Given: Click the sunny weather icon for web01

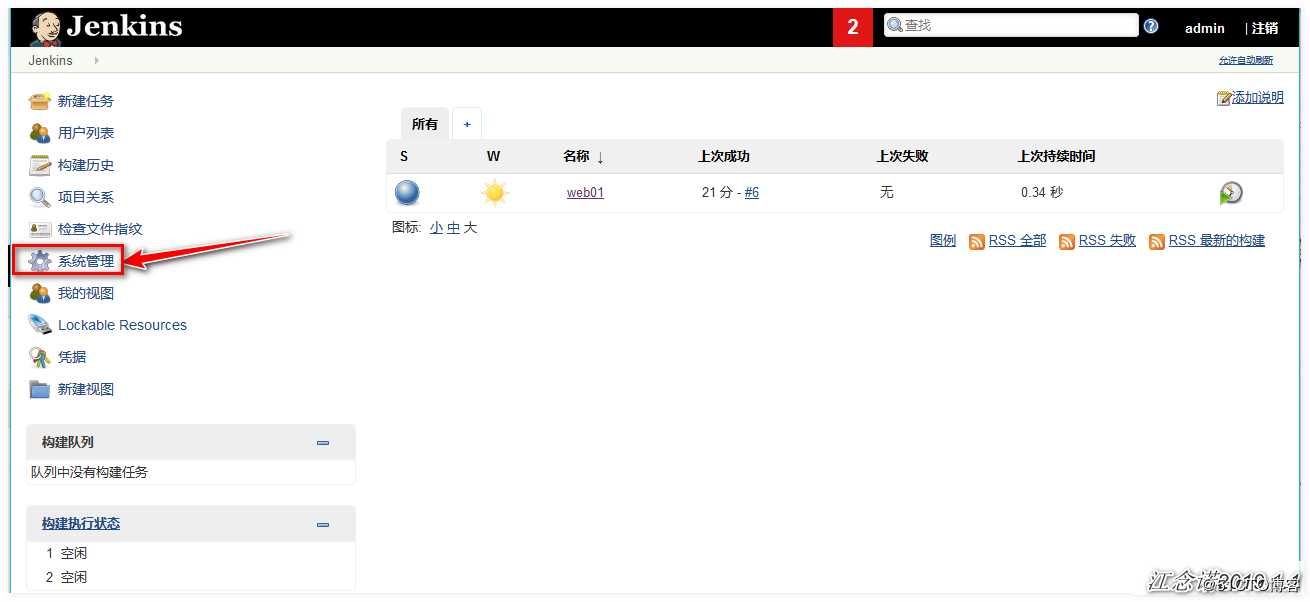Looking at the screenshot, I should (x=494, y=193).
